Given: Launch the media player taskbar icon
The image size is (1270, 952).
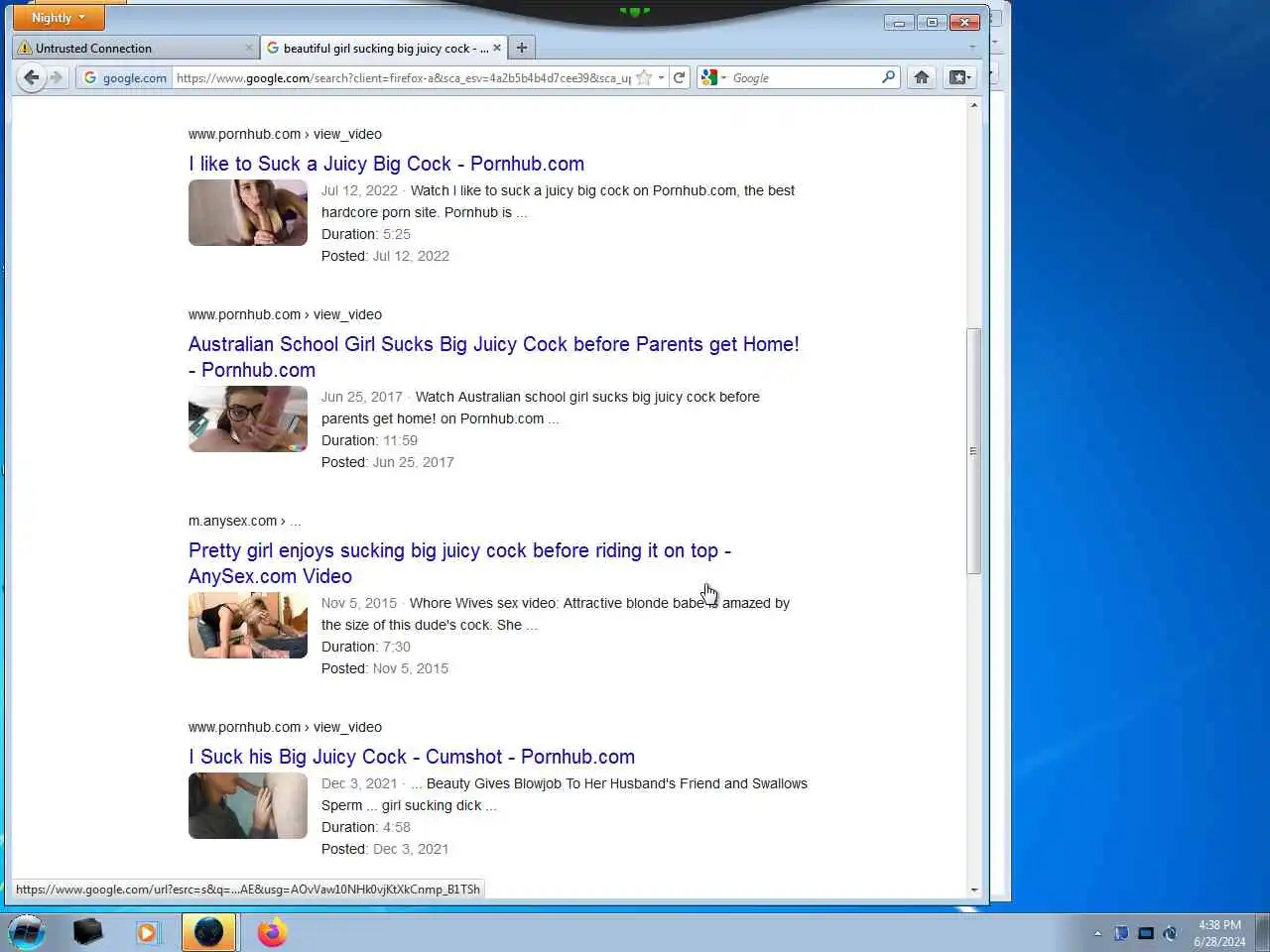Looking at the screenshot, I should [147, 932].
